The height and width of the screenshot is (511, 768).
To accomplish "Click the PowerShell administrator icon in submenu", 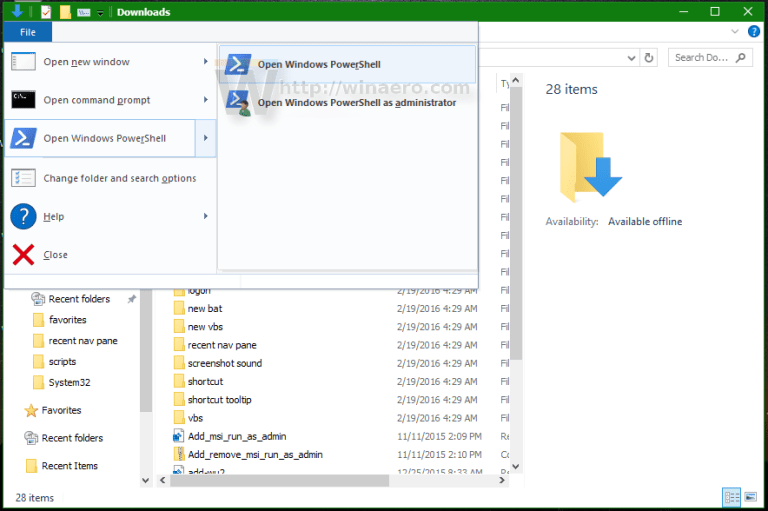I will pyautogui.click(x=239, y=103).
